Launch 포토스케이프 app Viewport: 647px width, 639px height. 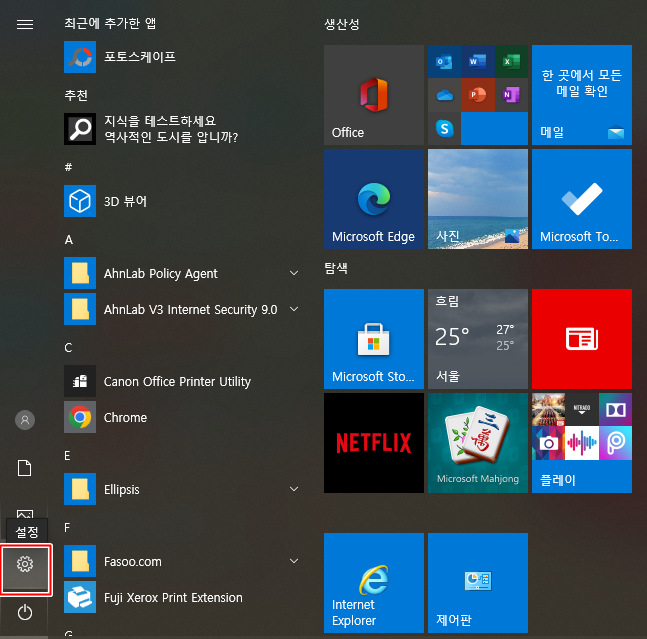(x=184, y=57)
